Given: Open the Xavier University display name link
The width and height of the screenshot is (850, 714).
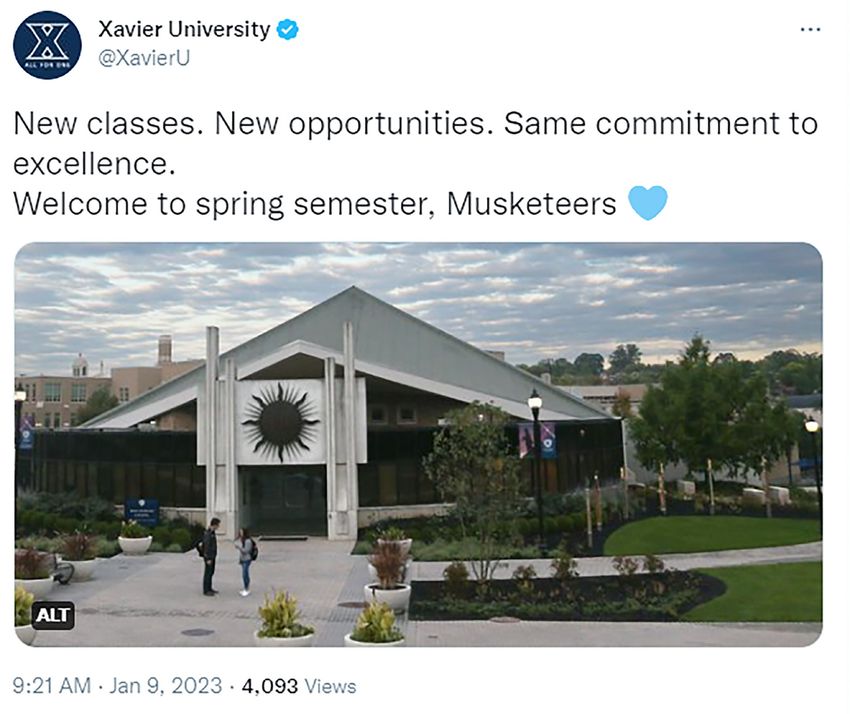Looking at the screenshot, I should click(x=184, y=29).
